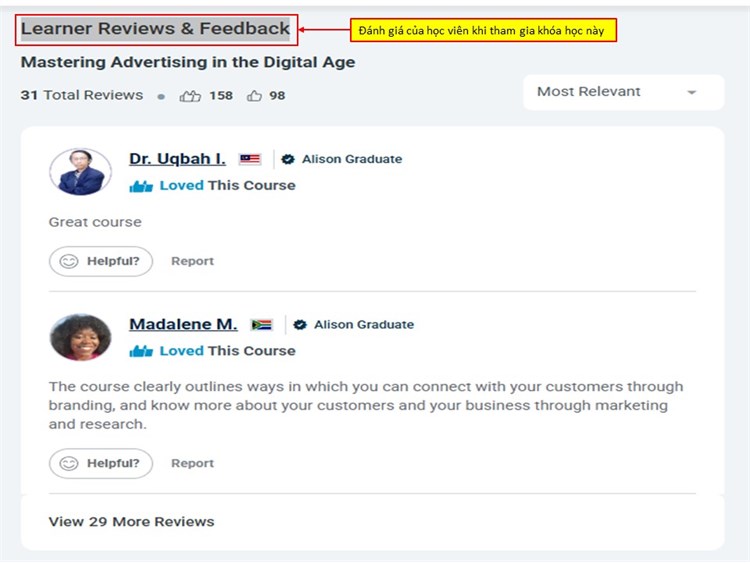This screenshot has height=563, width=750.
Task: Click the double thumbs-up icon beside 158
Action: [x=190, y=96]
